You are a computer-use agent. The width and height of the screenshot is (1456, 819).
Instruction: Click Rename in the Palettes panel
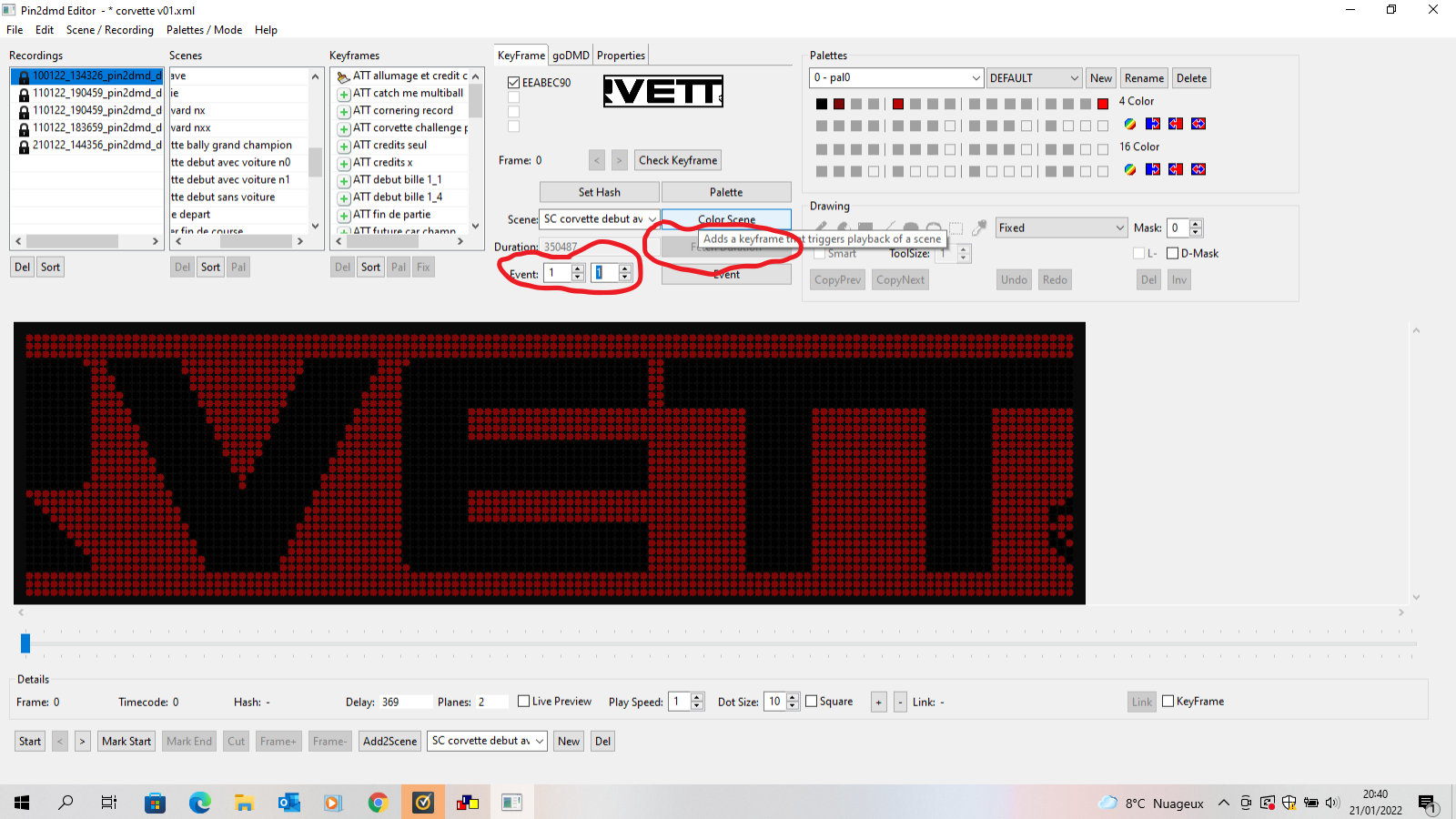coord(1144,78)
